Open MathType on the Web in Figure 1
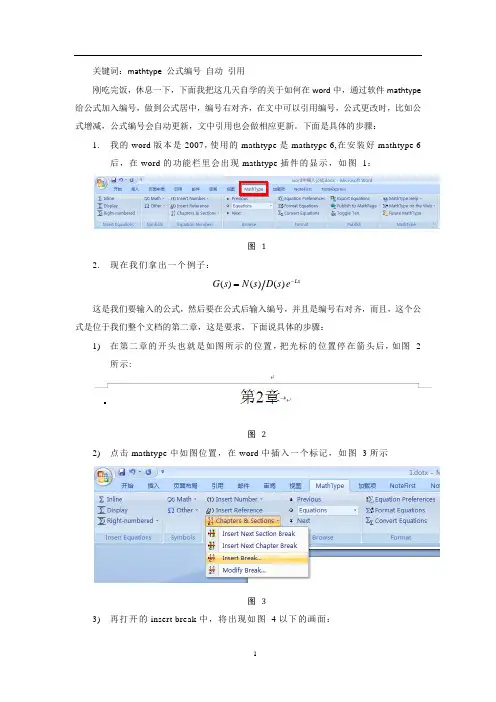Screen dimensions: 496x702 coord(409,206)
